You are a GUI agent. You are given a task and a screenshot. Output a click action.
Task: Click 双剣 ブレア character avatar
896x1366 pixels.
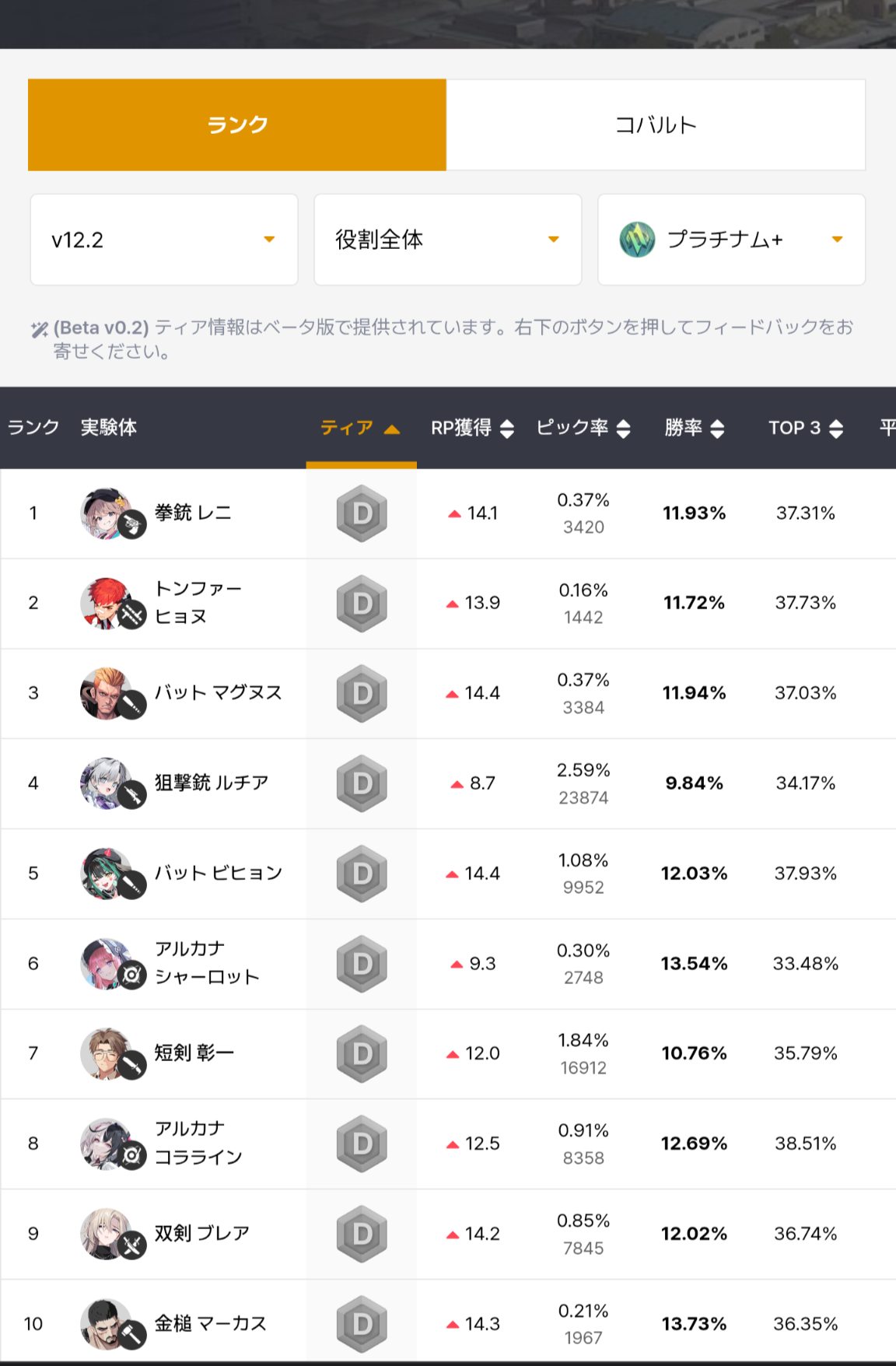coord(107,1234)
